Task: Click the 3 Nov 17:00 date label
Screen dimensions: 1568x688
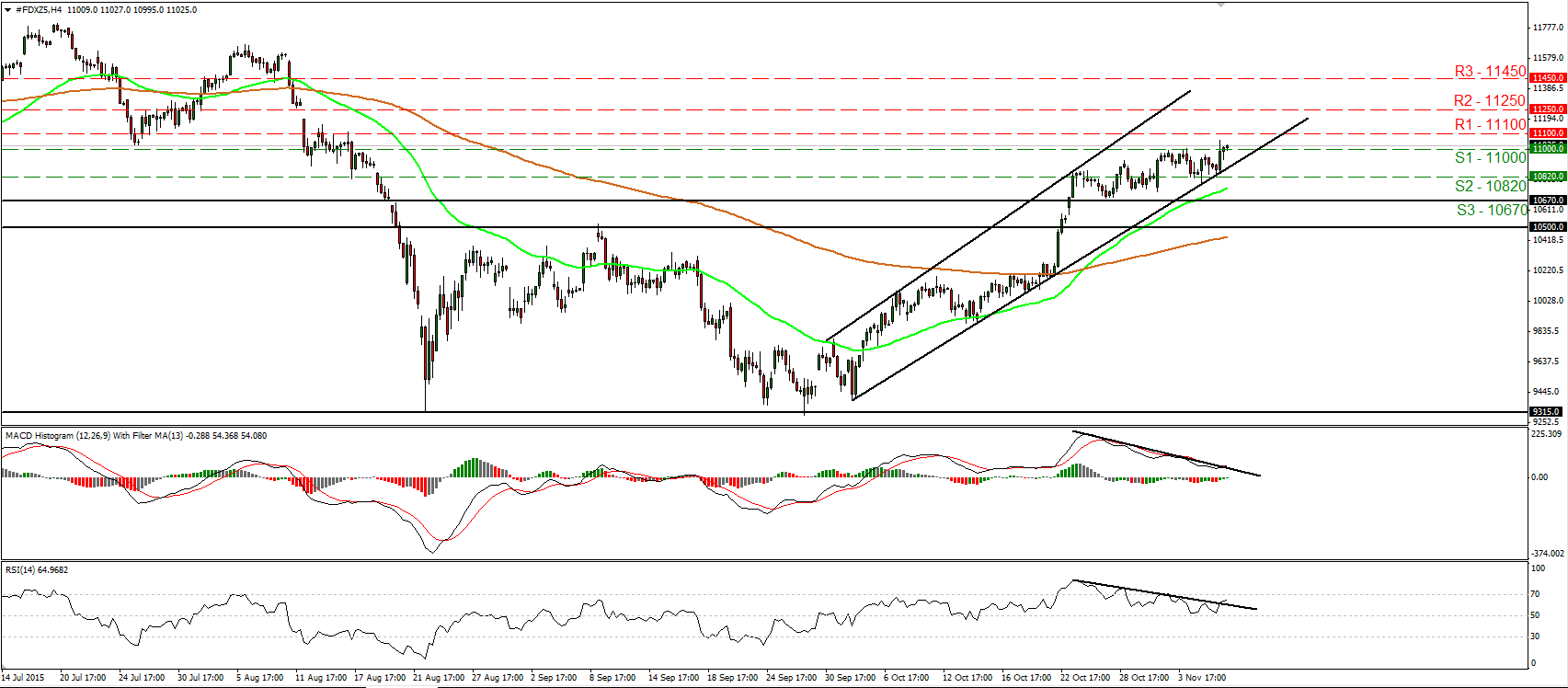Action: [1203, 678]
